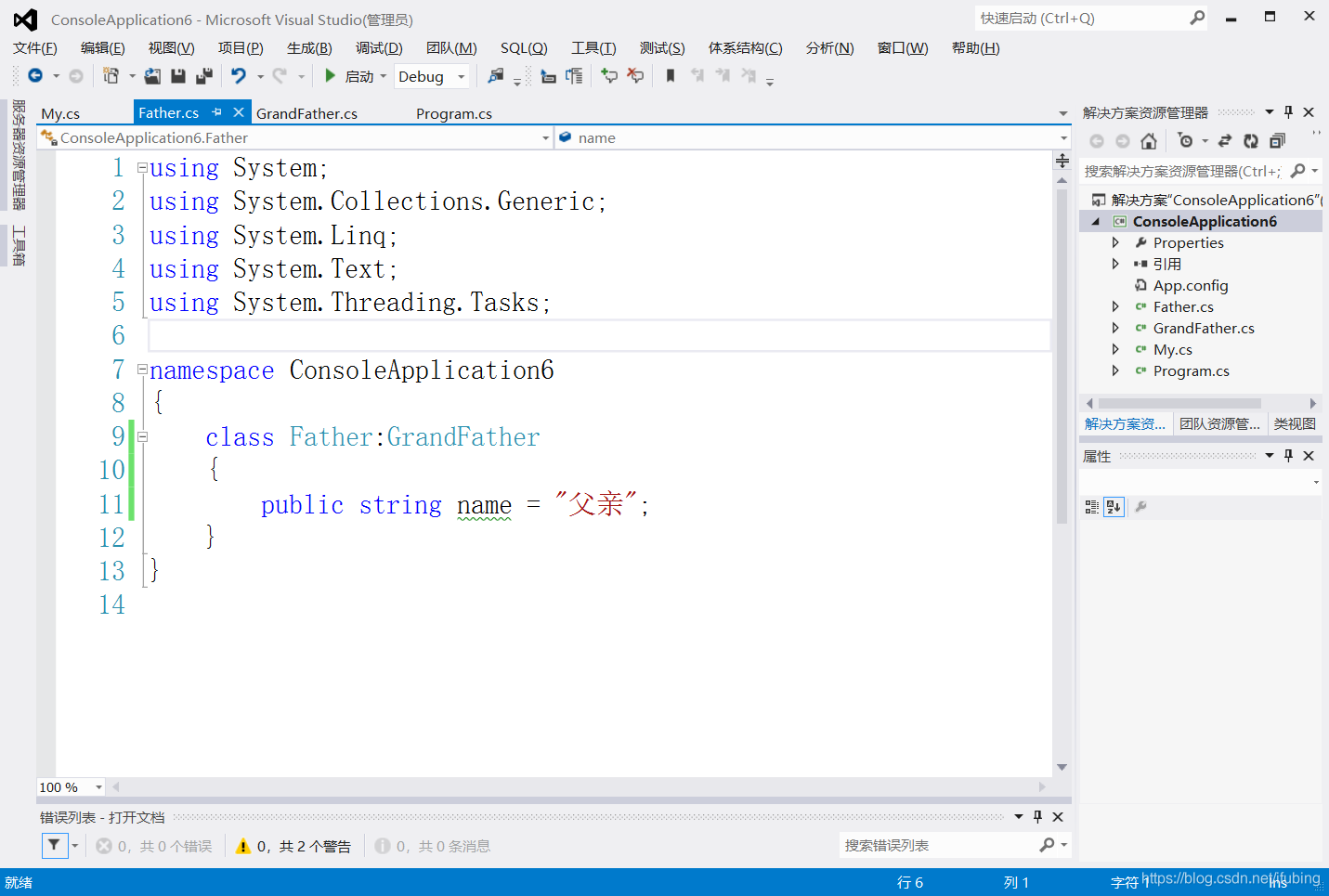Switch to the 团队资源管... tab
Image resolution: width=1329 pixels, height=896 pixels.
click(x=1219, y=423)
